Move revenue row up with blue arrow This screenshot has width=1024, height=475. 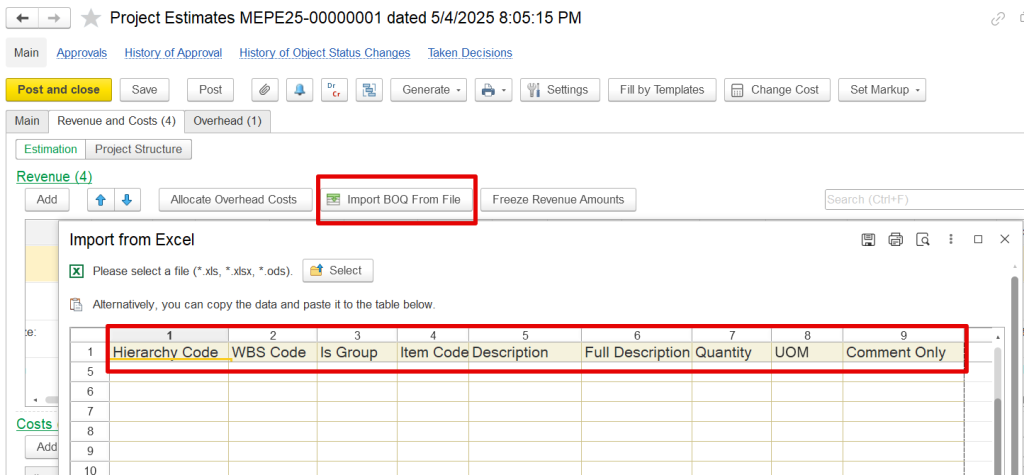101,200
